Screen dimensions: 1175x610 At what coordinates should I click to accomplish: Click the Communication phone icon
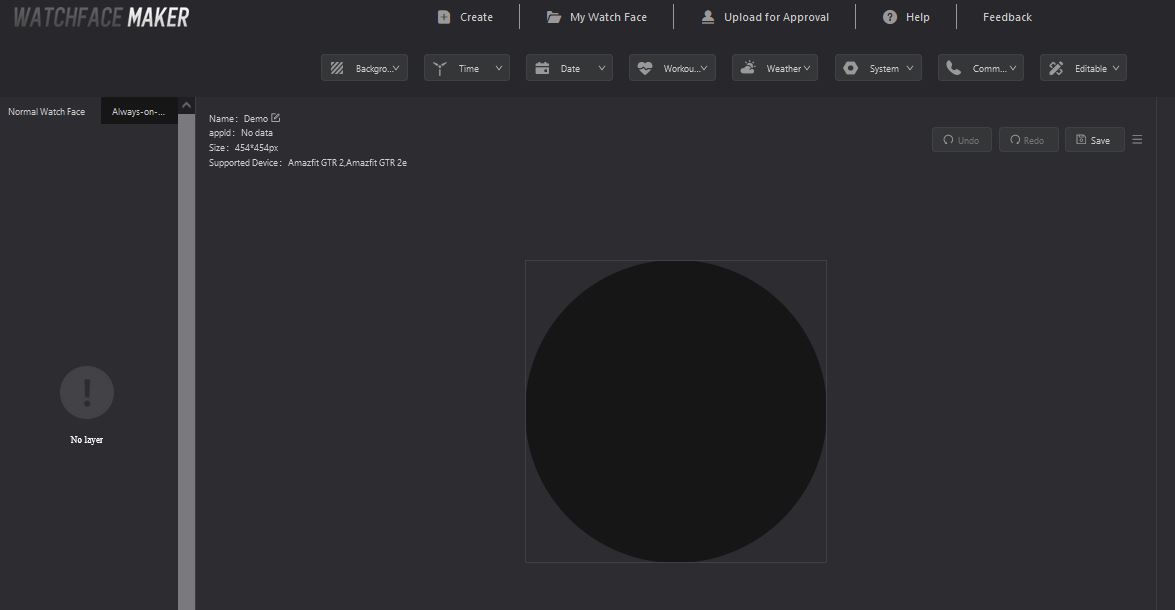[953, 68]
